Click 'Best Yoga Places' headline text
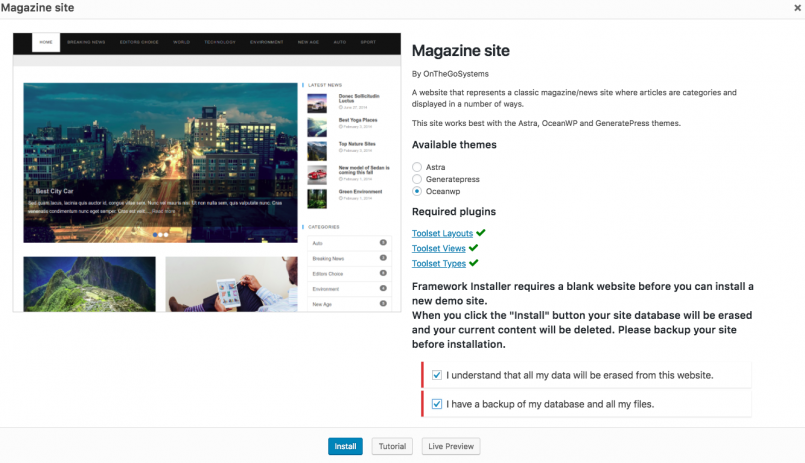This screenshot has height=463, width=805. click(x=358, y=120)
